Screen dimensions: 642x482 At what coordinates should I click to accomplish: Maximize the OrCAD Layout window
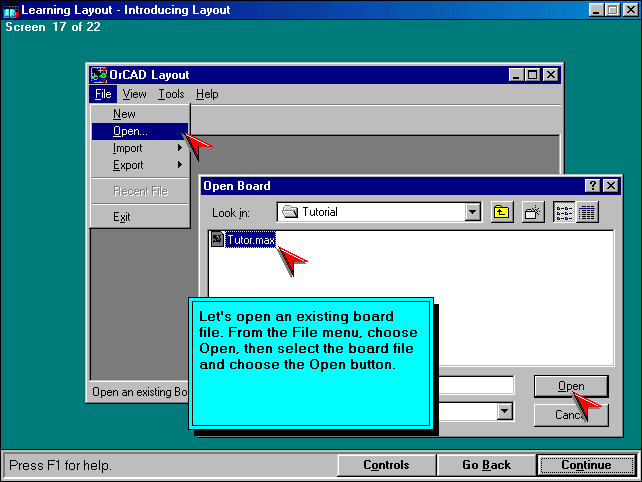[x=532, y=75]
